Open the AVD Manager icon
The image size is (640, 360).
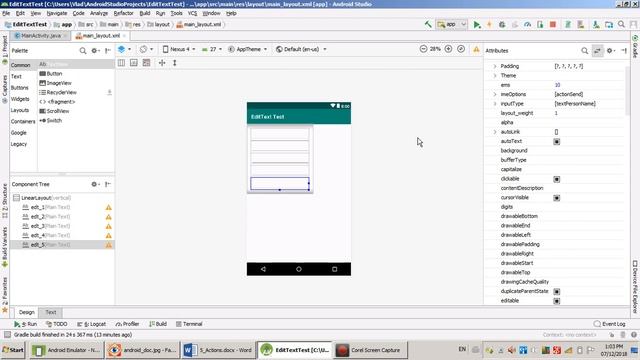tap(580, 24)
